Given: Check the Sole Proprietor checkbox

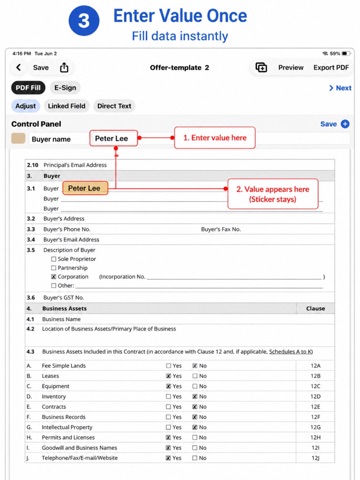Looking at the screenshot, I should click(53, 259).
